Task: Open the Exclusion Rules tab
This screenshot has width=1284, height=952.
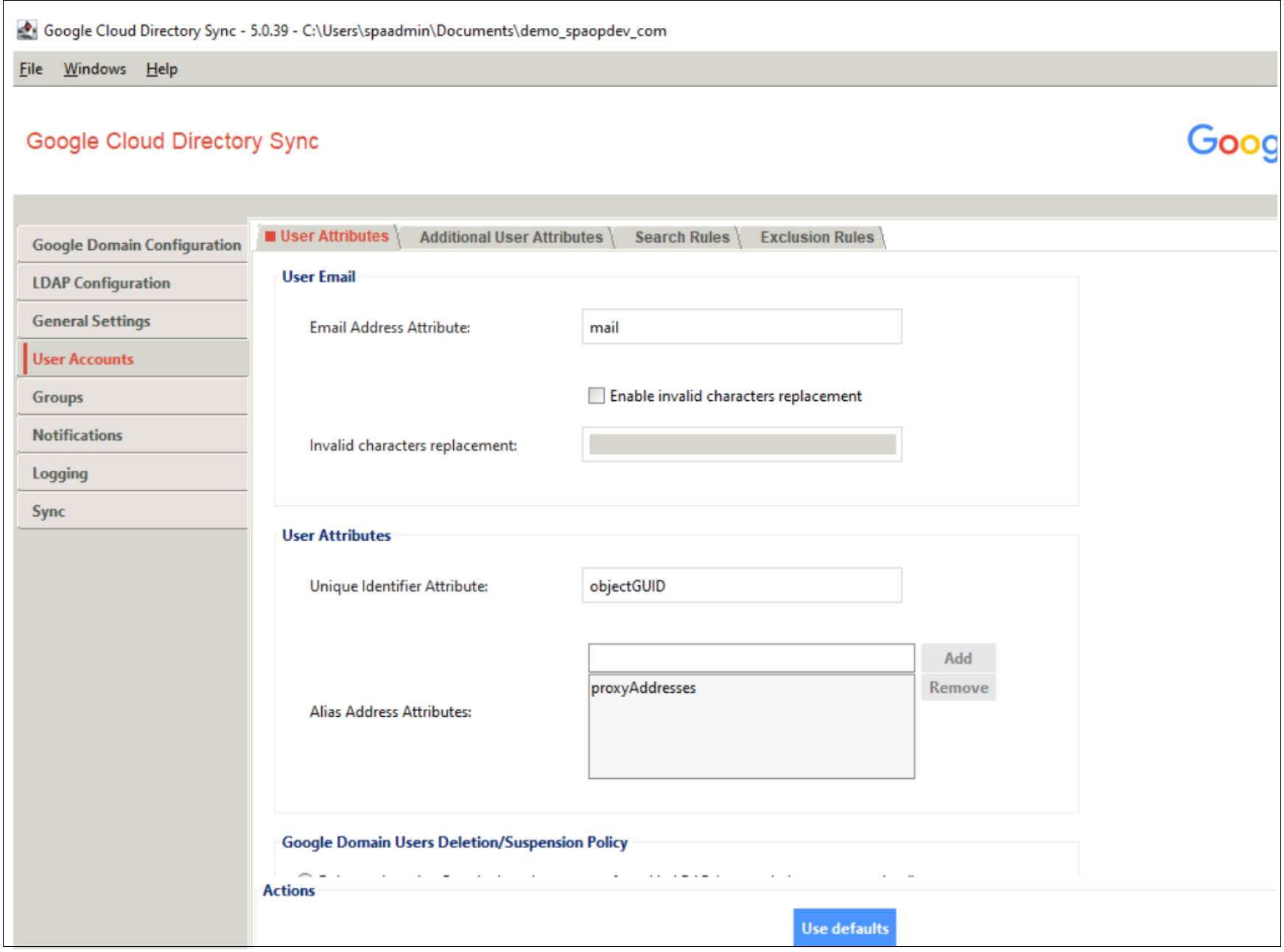Action: point(816,237)
